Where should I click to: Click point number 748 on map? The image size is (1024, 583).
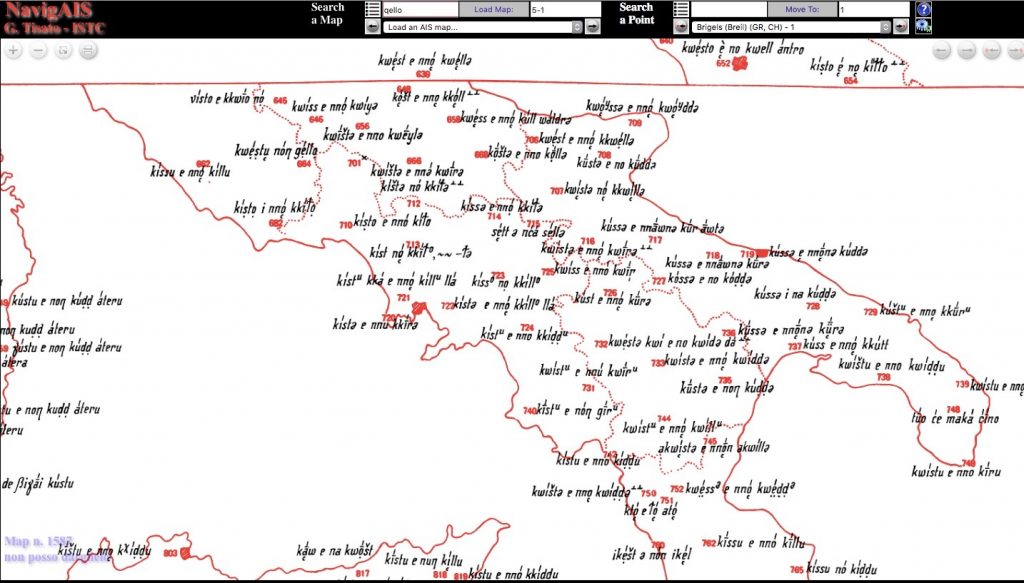(x=953, y=409)
